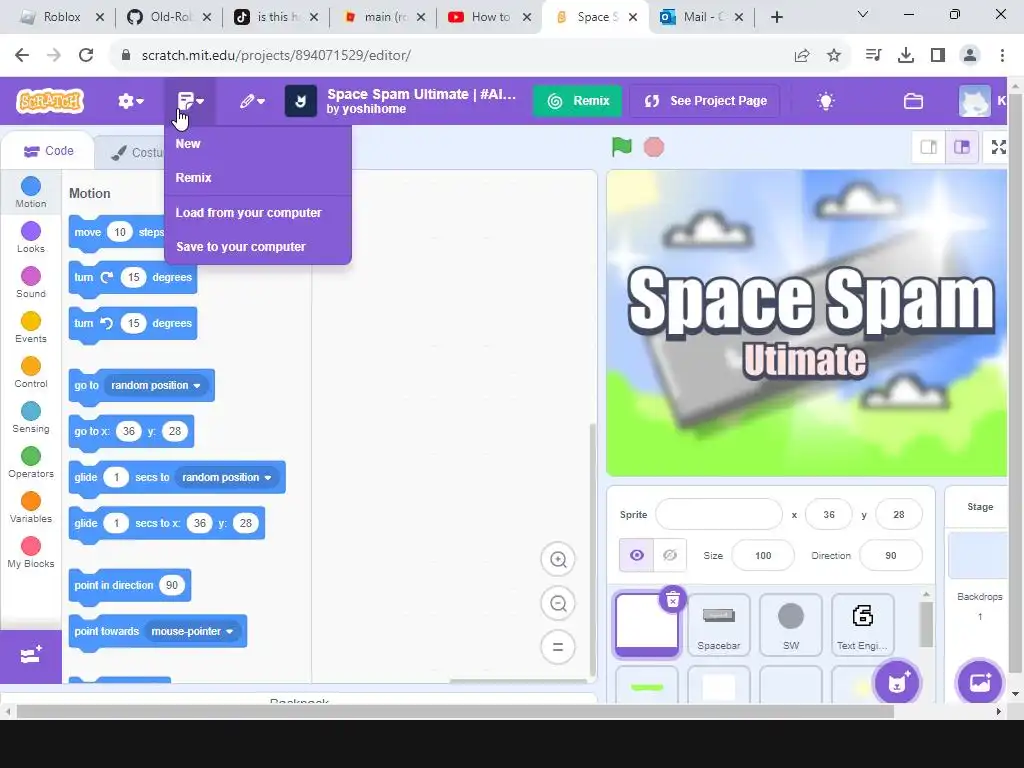This screenshot has width=1024, height=768.
Task: Click the Scratch logo
Action: (50, 101)
